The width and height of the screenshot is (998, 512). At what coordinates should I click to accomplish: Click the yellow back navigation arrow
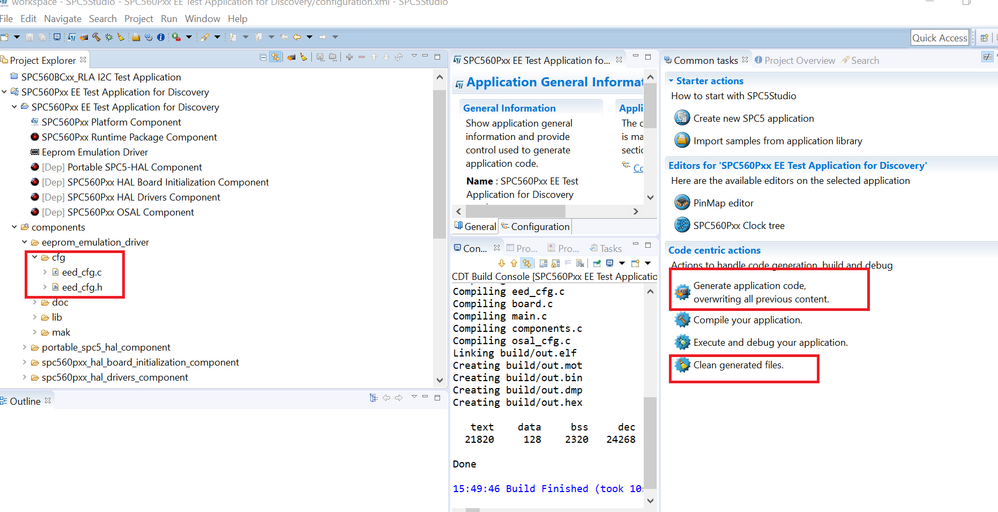coord(297,37)
